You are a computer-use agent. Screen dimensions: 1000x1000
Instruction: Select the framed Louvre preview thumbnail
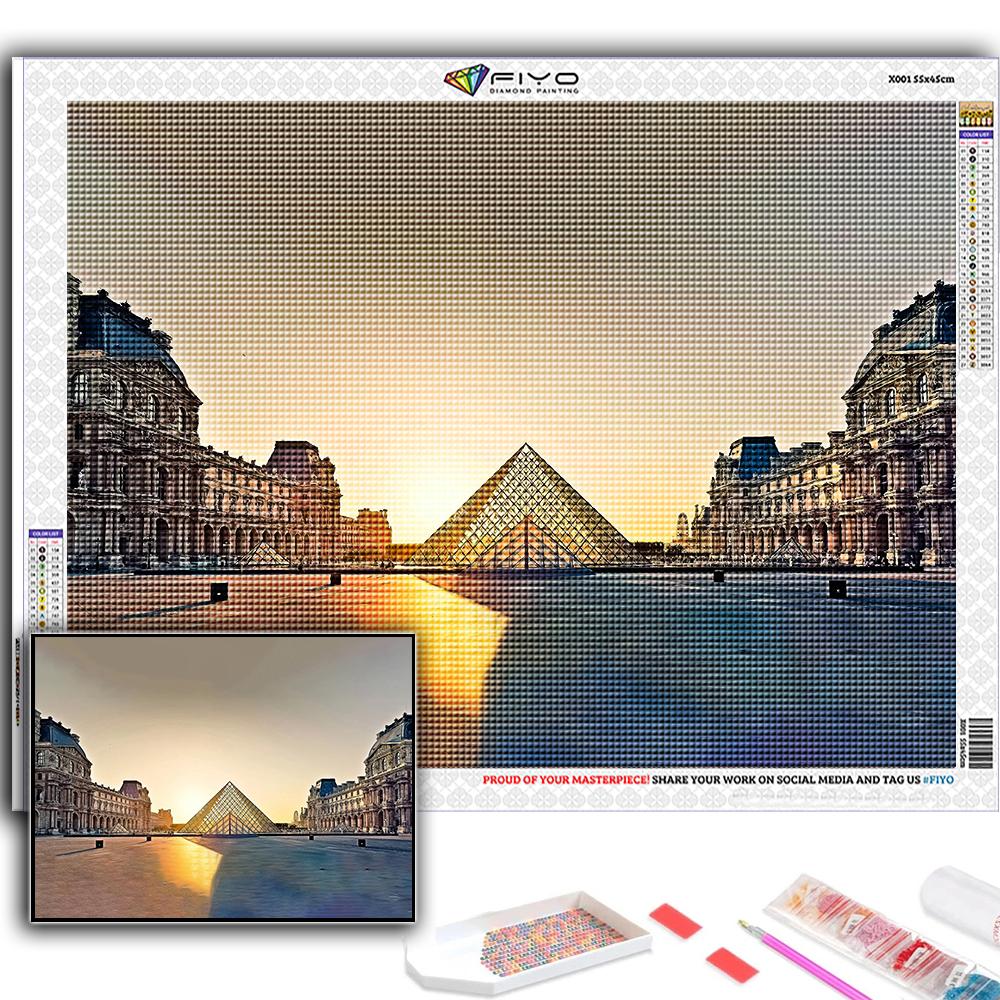[x=223, y=776]
